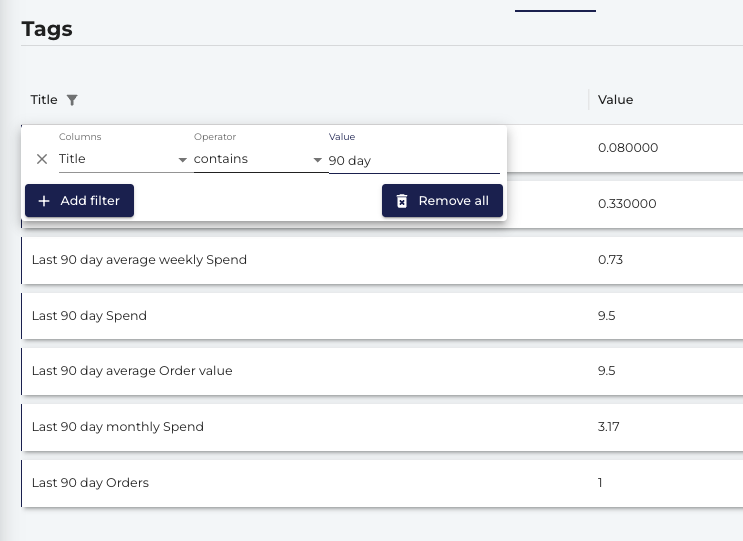Click the Remove all button
The width and height of the screenshot is (743, 541).
pyautogui.click(x=442, y=201)
